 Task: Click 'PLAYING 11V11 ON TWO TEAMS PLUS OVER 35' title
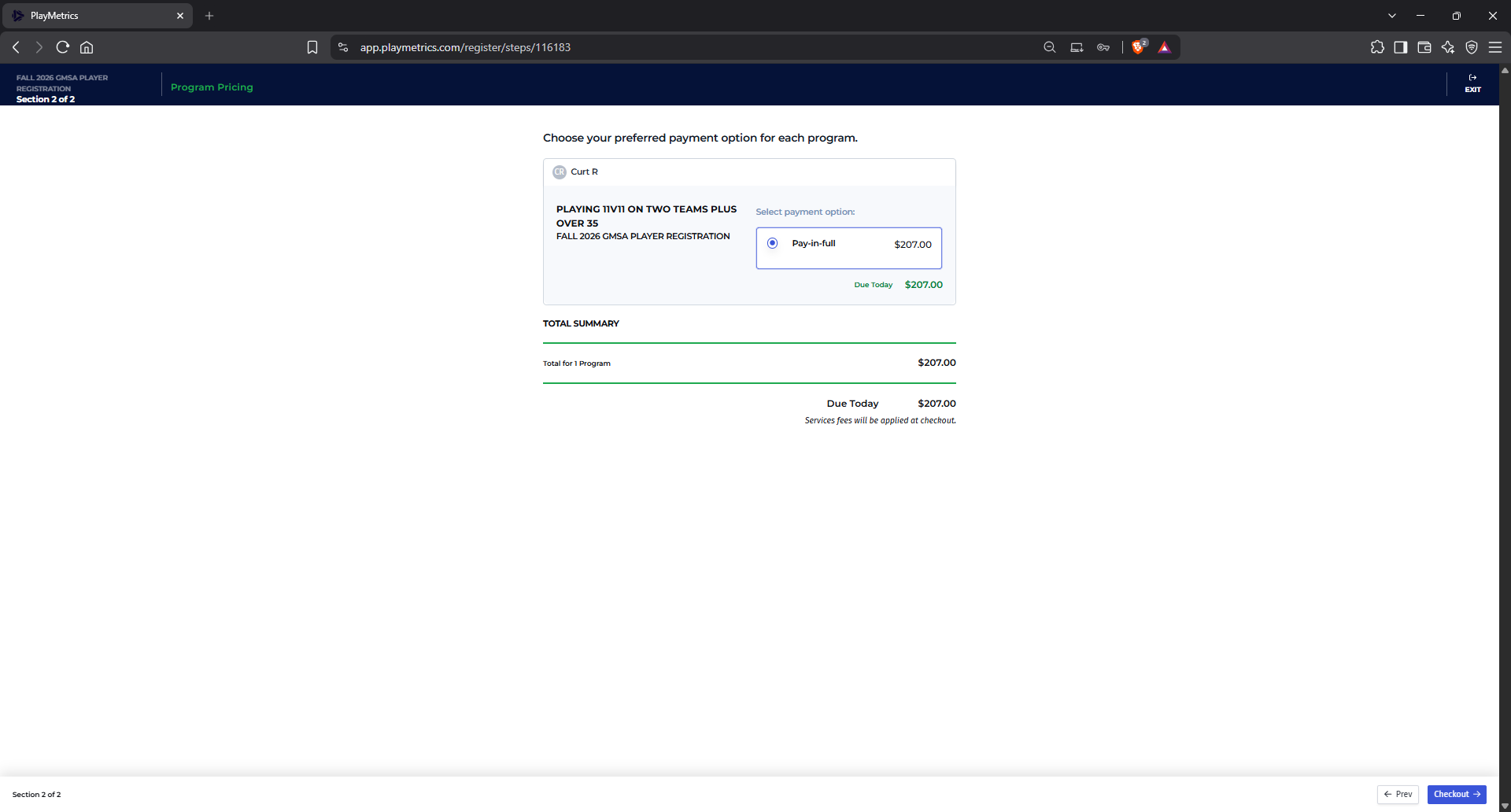(646, 216)
